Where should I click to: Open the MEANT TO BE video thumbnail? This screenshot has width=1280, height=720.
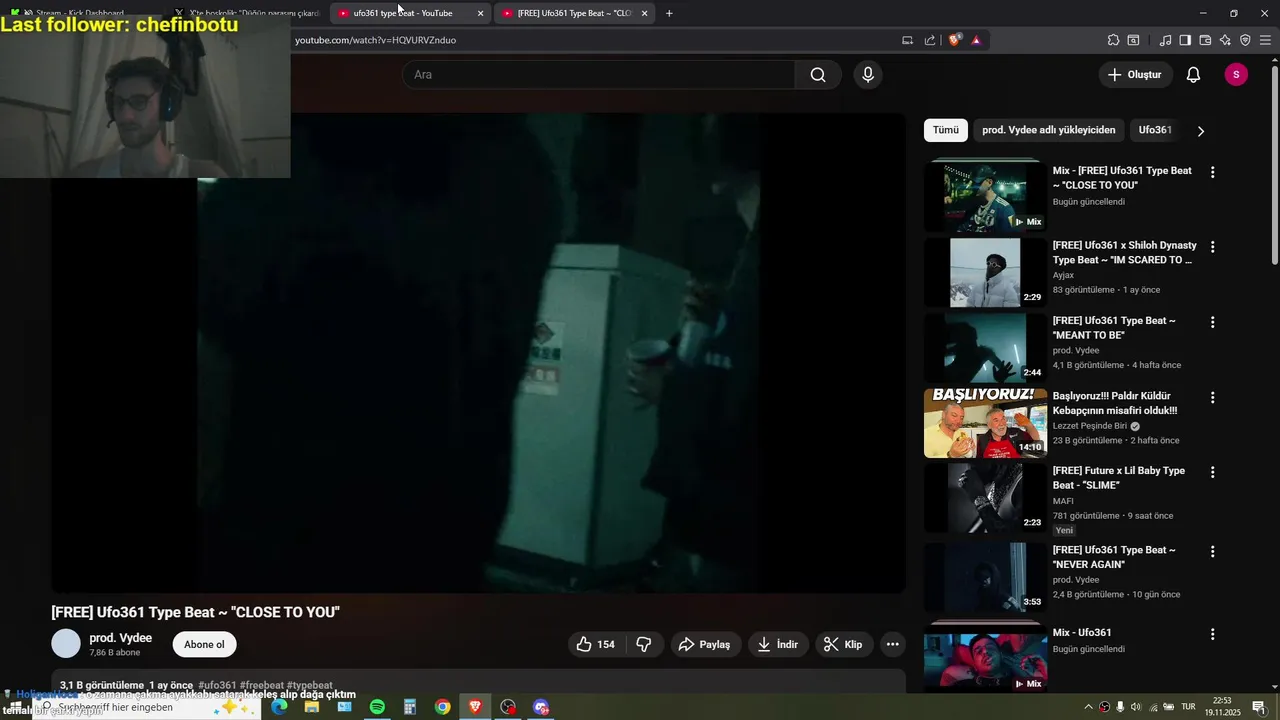(x=985, y=348)
